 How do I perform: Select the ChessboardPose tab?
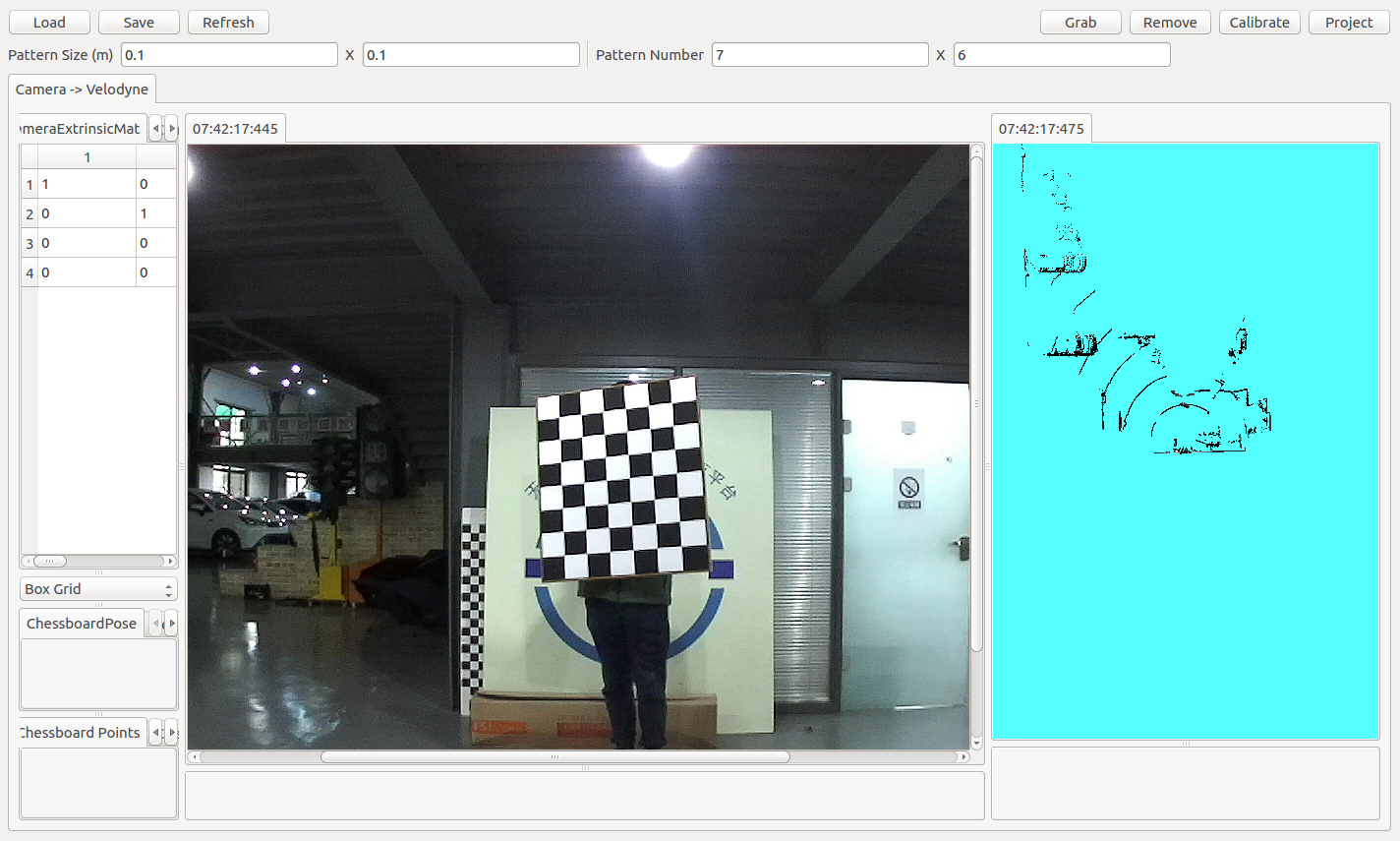click(x=82, y=624)
